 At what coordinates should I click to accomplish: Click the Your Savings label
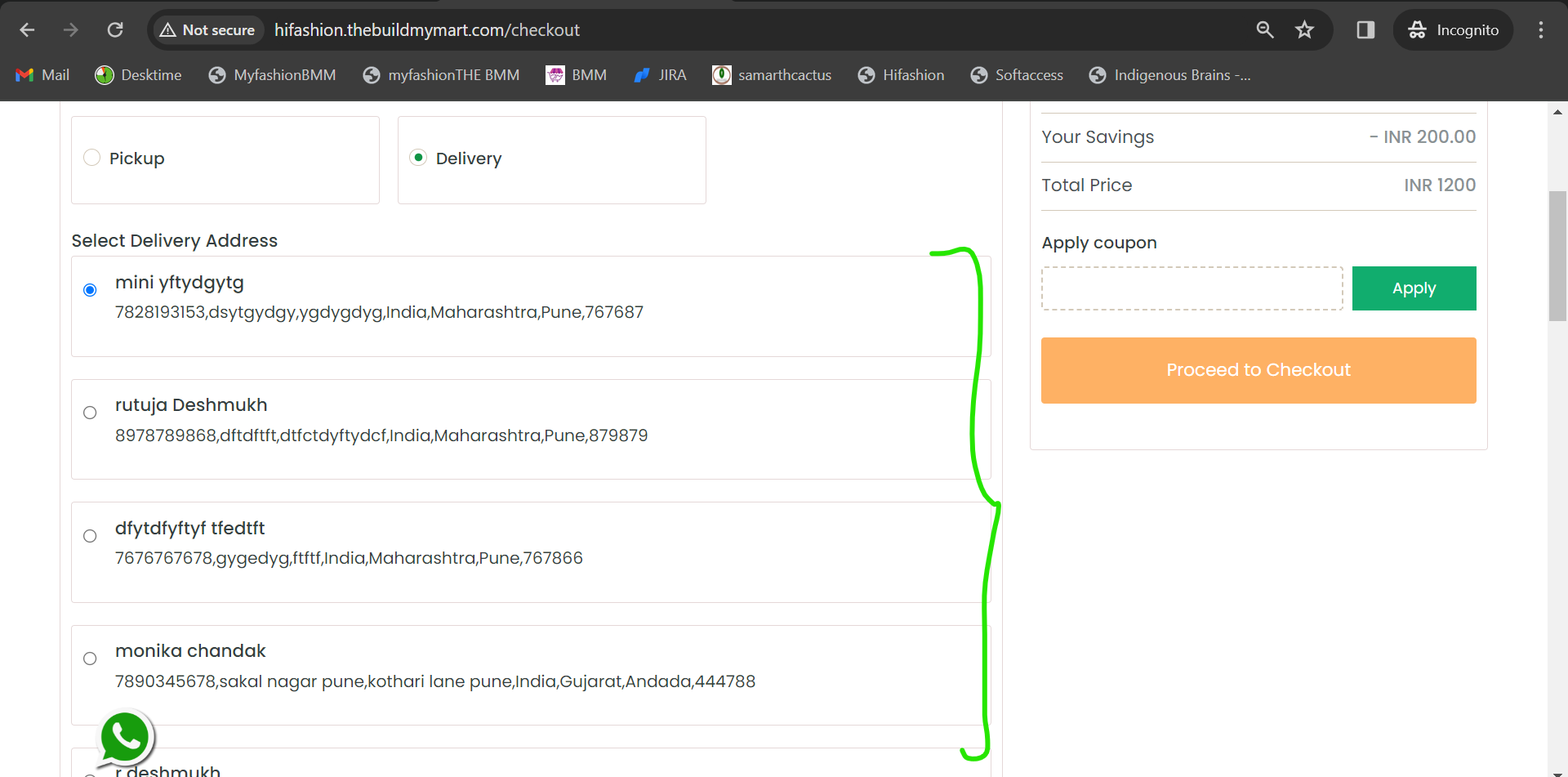click(x=1098, y=137)
